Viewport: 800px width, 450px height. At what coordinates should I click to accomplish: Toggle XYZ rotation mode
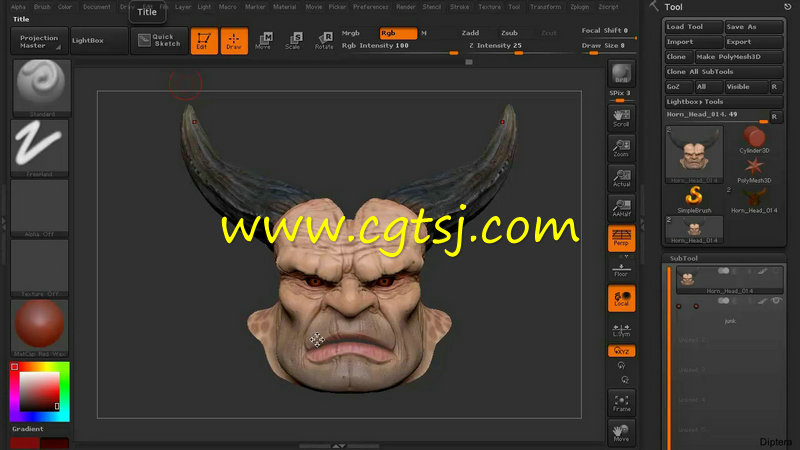pyautogui.click(x=621, y=351)
